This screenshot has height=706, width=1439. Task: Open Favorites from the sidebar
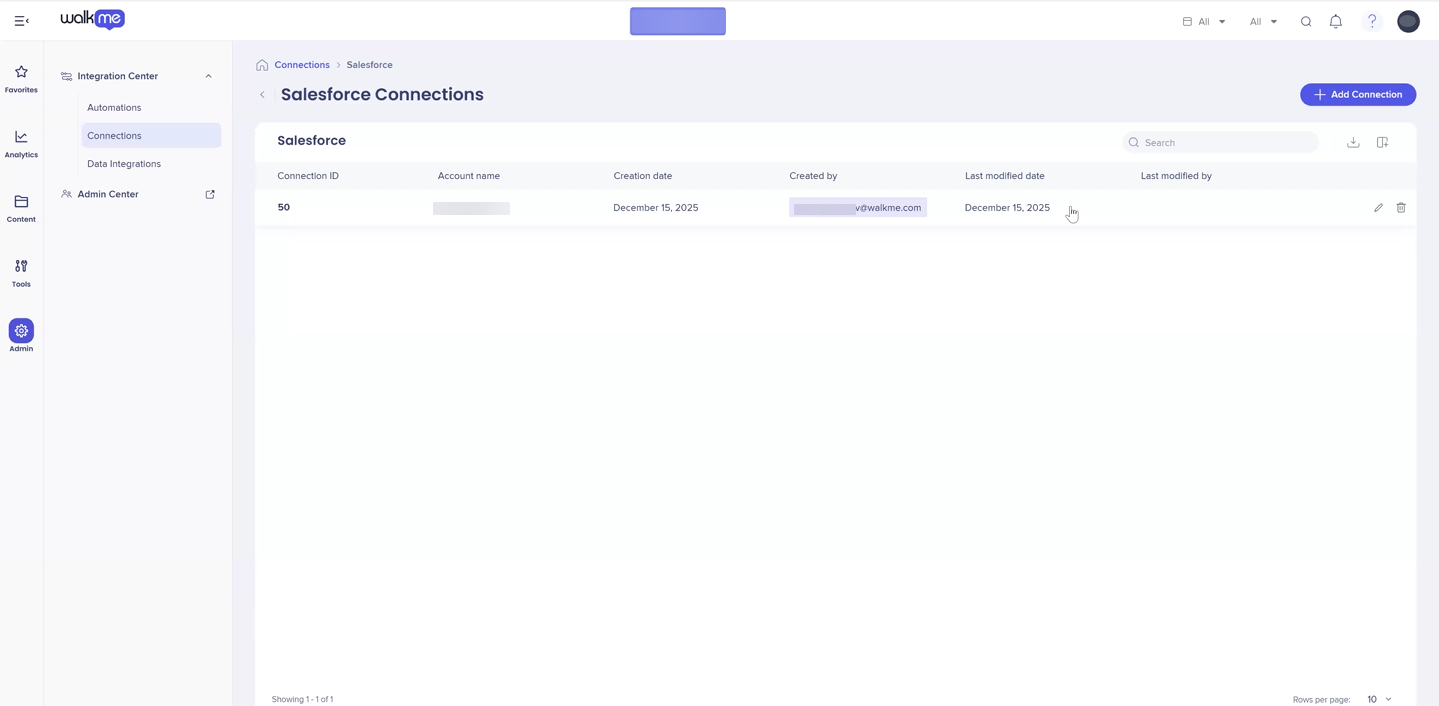(x=21, y=79)
